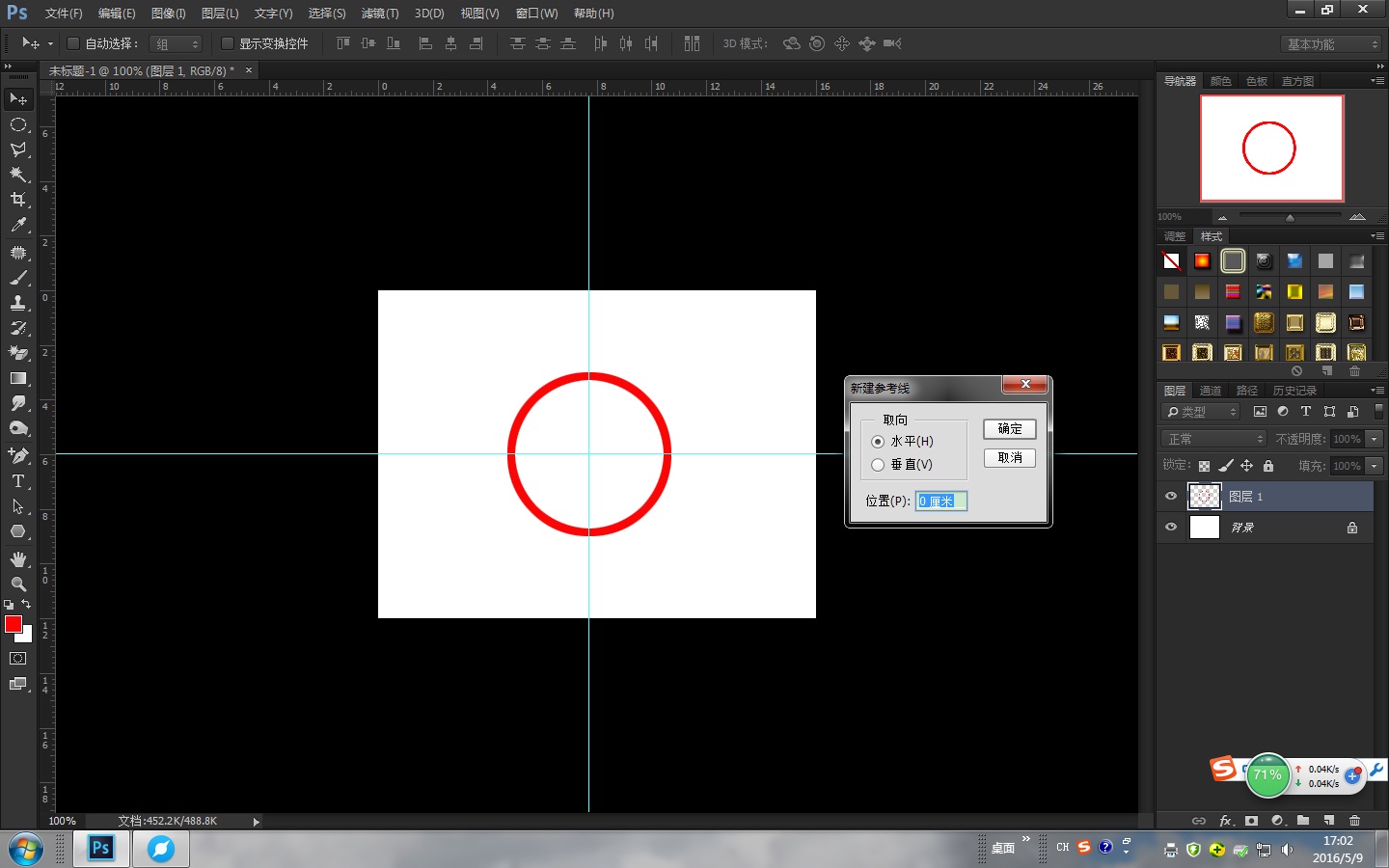Select the Horizontal Type tool
This screenshot has width=1389, height=868.
click(x=18, y=480)
